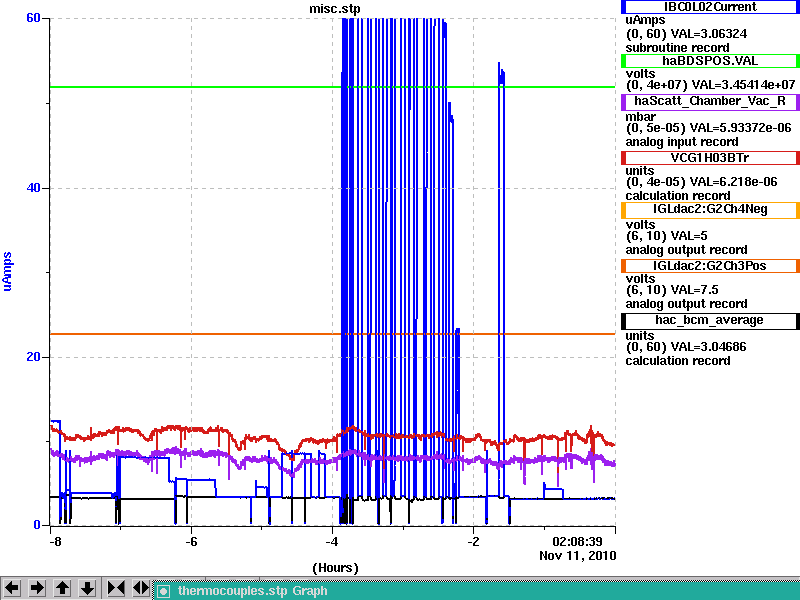800x600 pixels.
Task: Click the 40 y-axis tick label
Action: [33, 188]
